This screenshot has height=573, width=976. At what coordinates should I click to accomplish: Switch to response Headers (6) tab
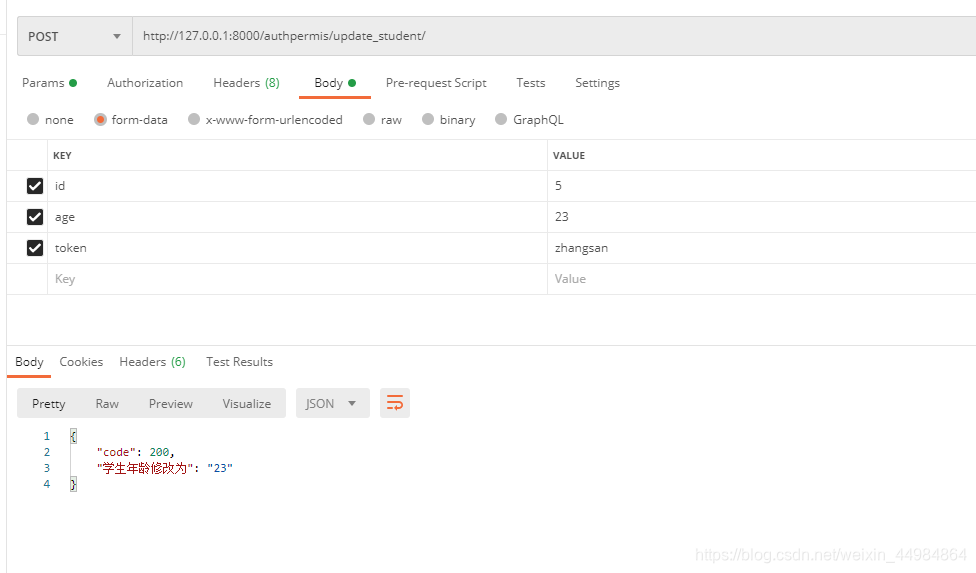click(152, 362)
